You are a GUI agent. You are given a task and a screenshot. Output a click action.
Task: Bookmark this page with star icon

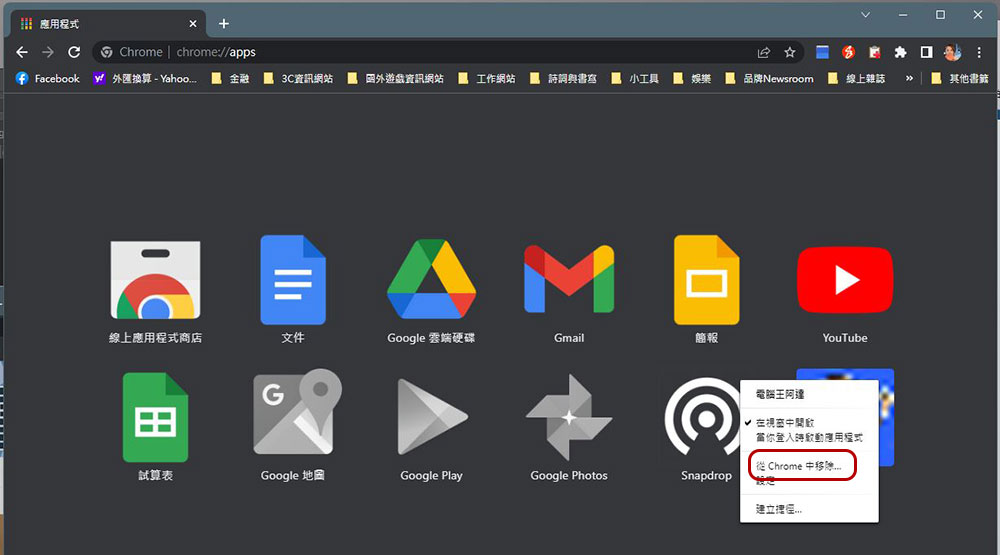790,52
